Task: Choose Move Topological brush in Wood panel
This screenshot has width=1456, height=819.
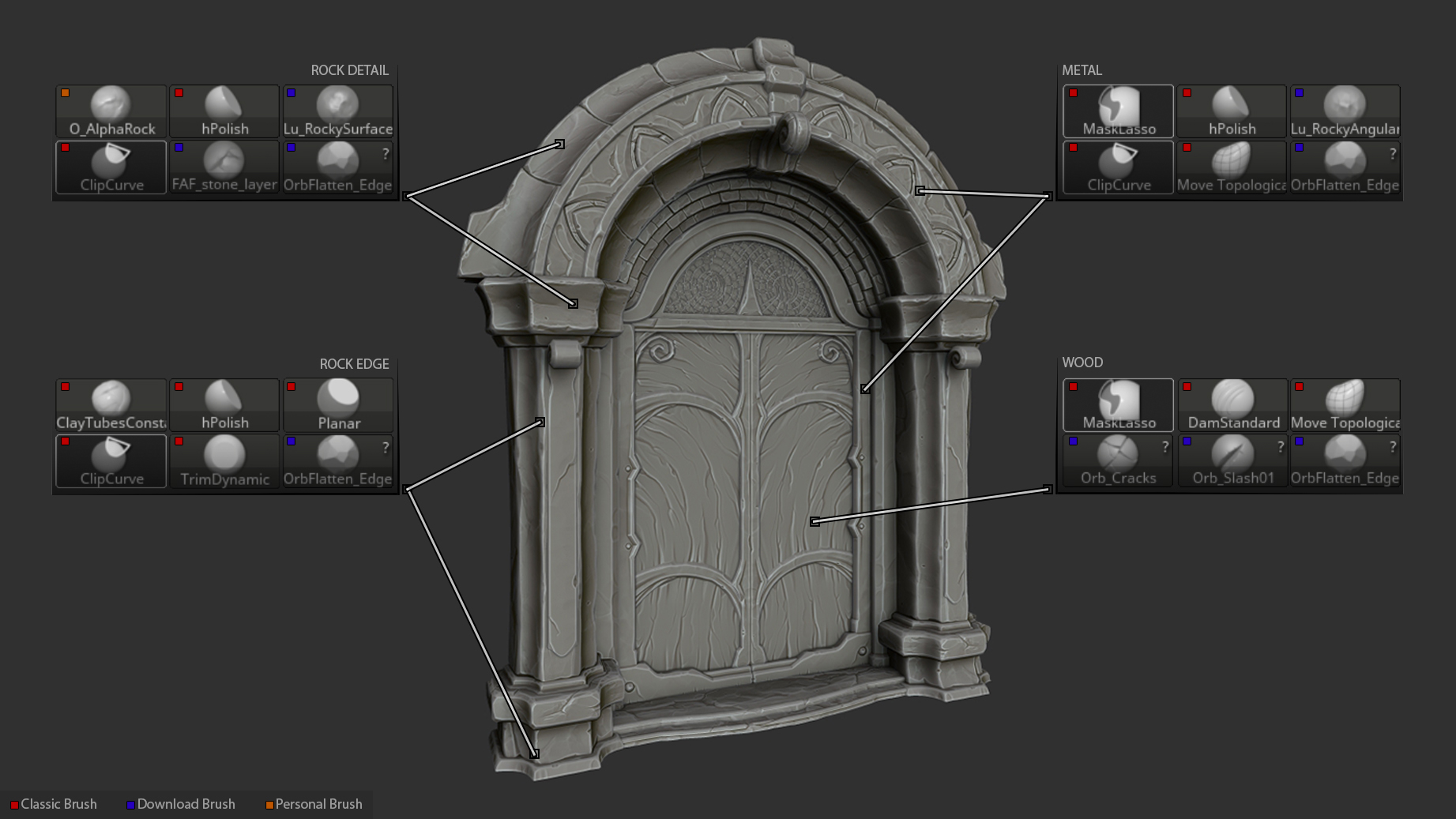Action: tap(1345, 405)
